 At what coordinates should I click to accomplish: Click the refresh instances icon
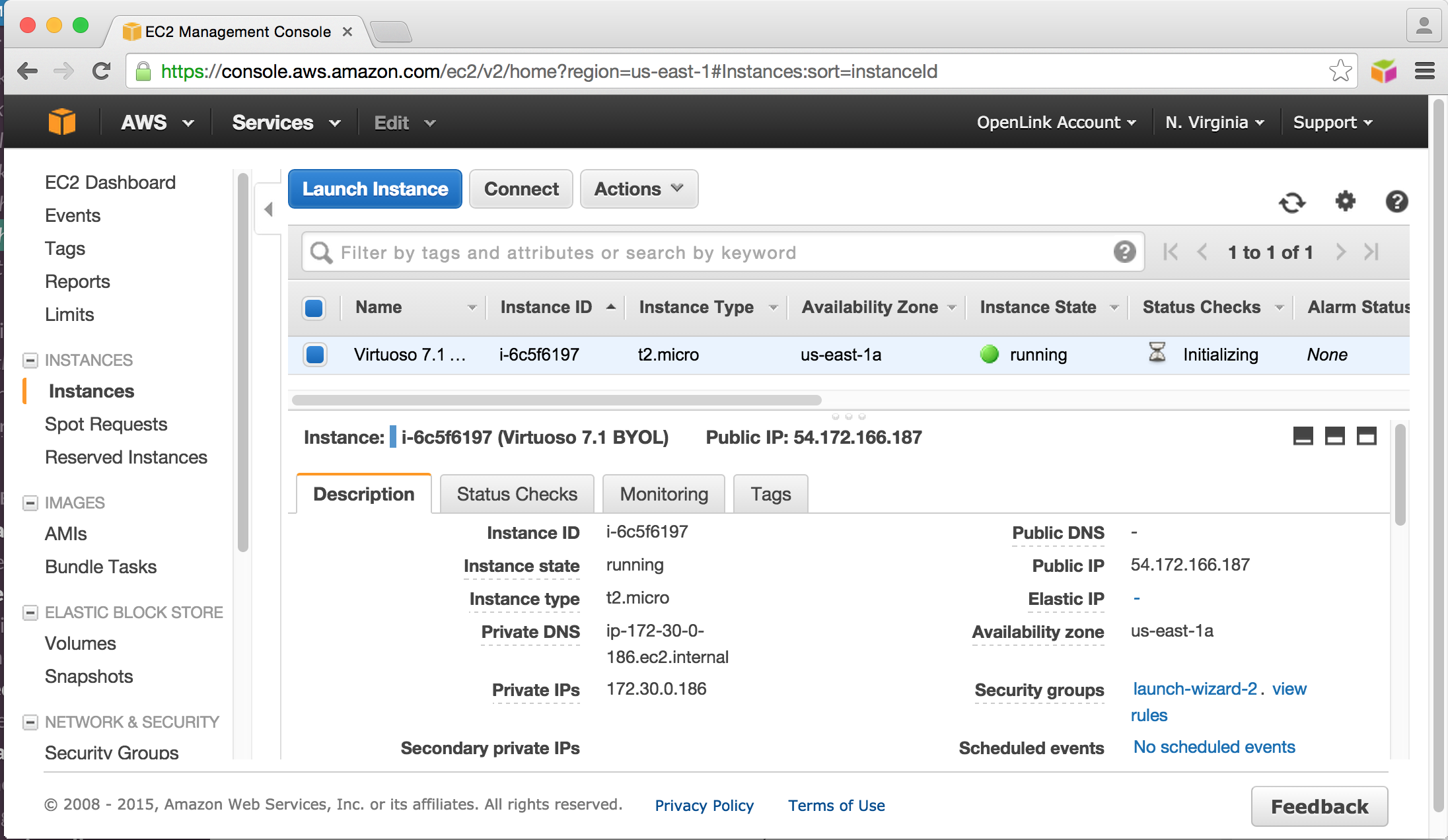(x=1291, y=202)
